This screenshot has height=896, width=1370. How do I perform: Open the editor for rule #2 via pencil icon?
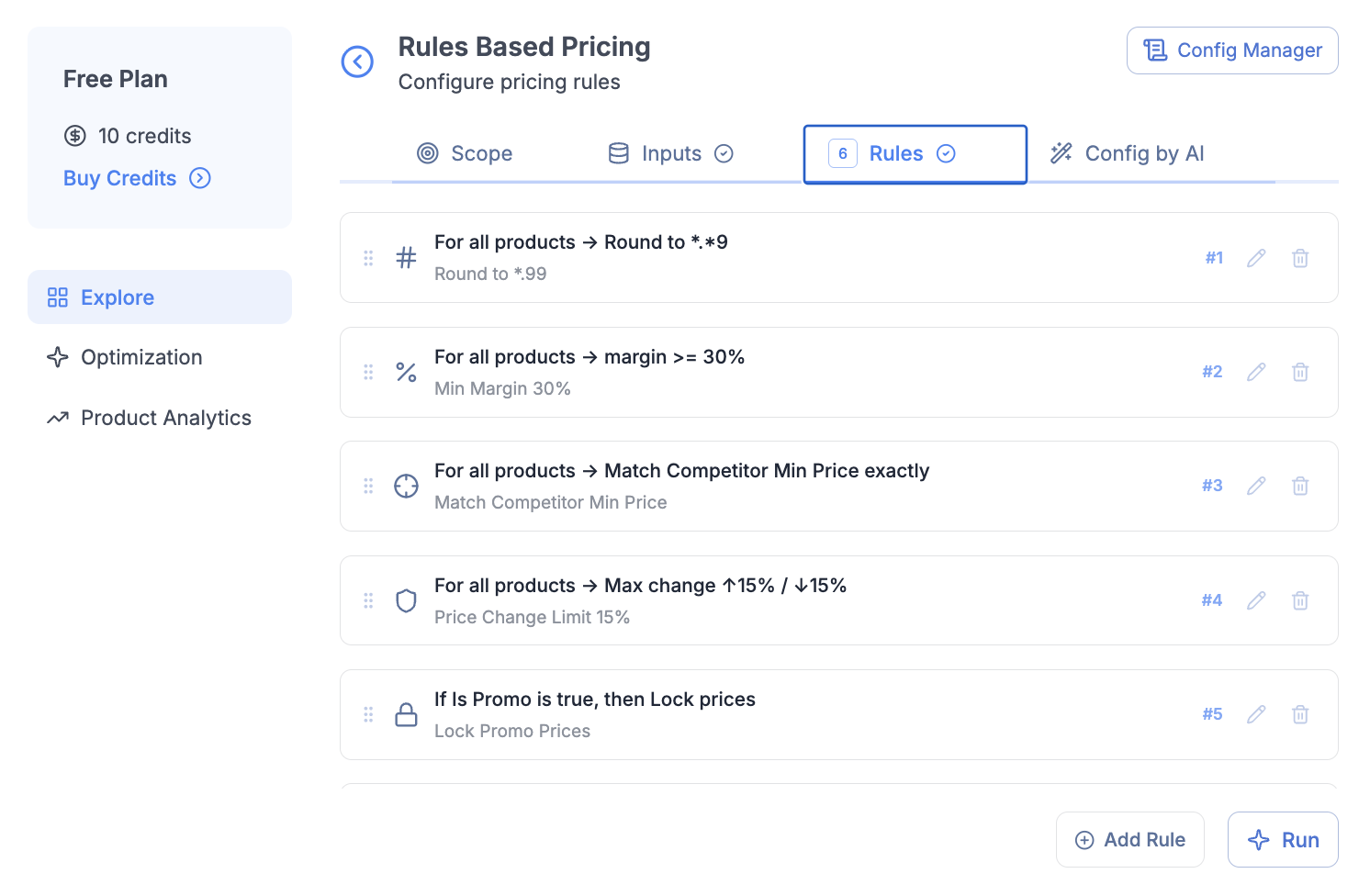1256,372
